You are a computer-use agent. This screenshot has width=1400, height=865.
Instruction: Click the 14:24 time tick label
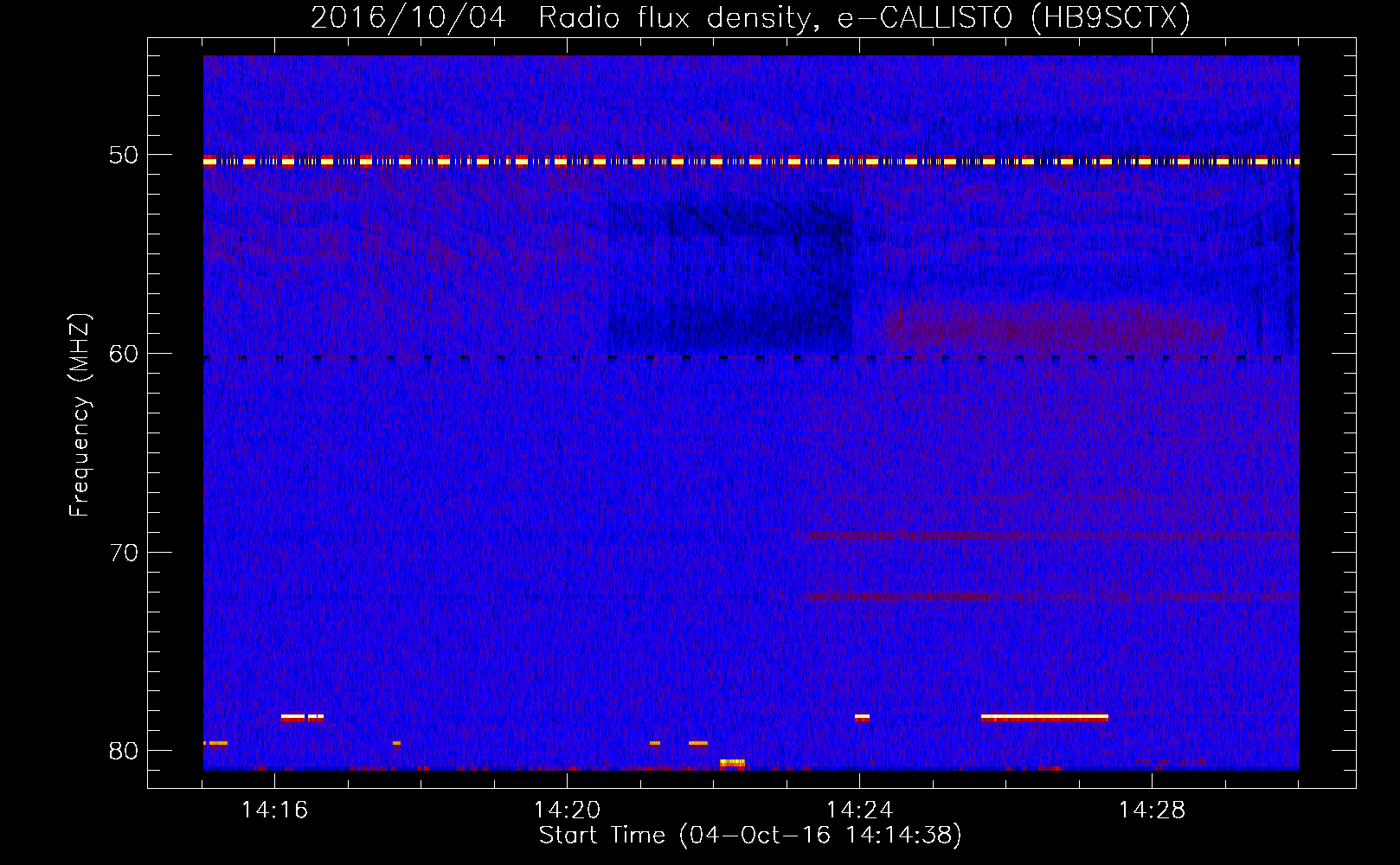click(860, 811)
